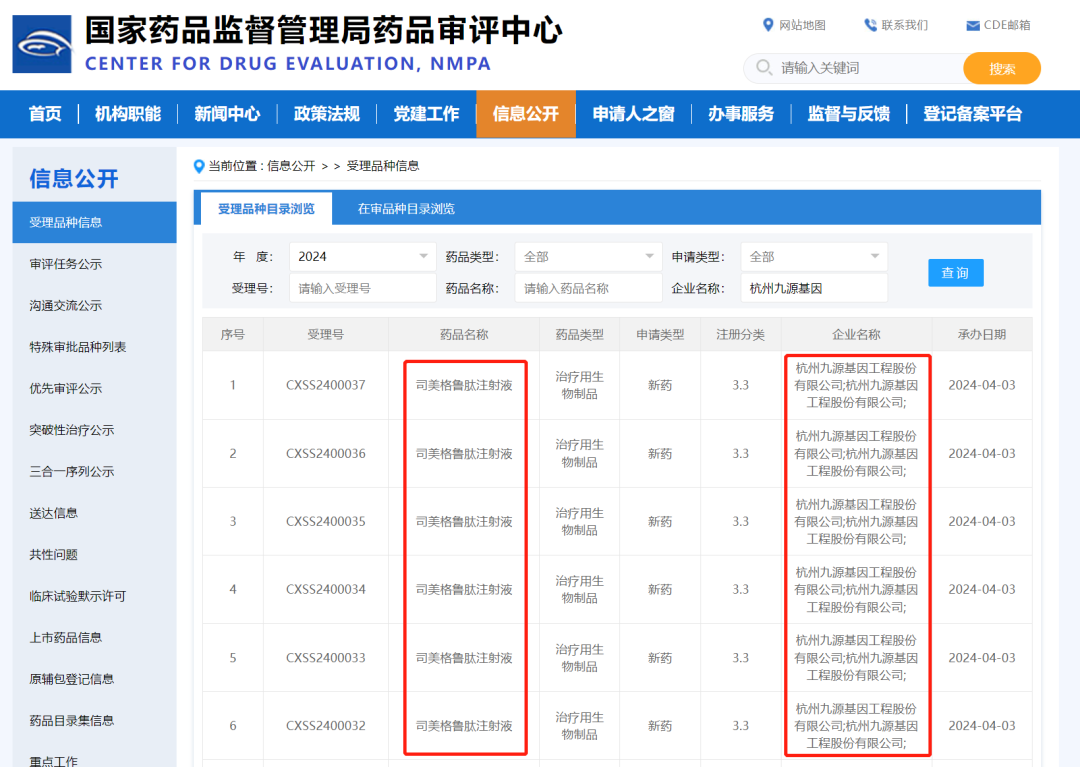The image size is (1080, 767).
Task: Expand the year 2024 dropdown
Action: 423,257
